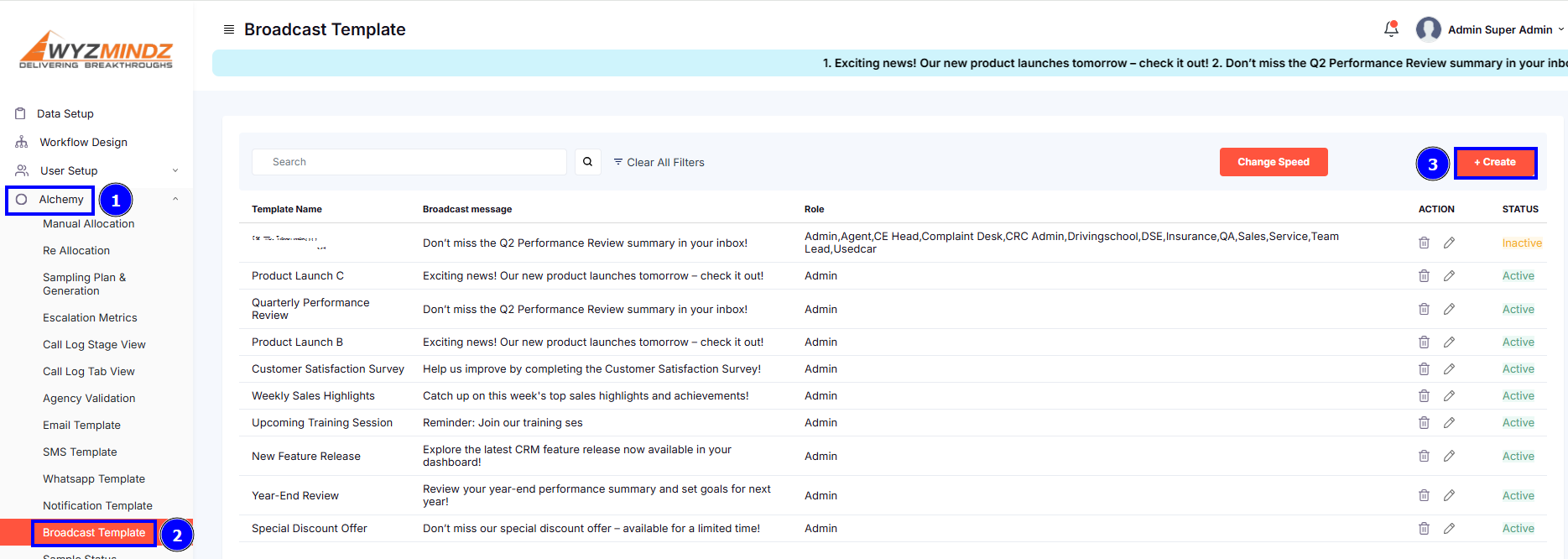1568x559 pixels.
Task: Collapse the Alchemy menu chevron
Action: point(175,200)
